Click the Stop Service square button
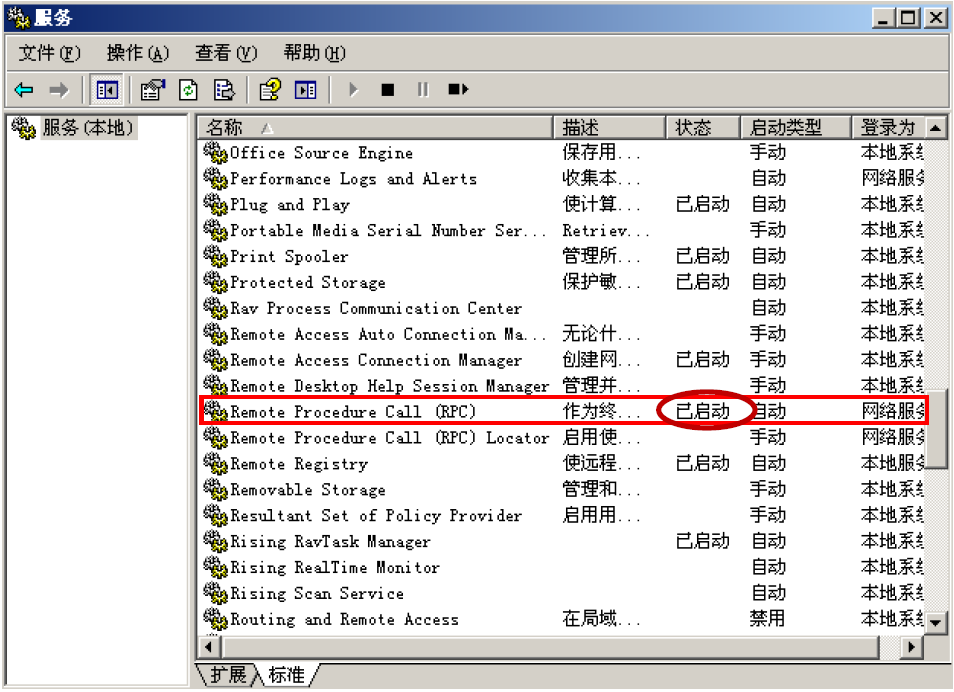 388,91
